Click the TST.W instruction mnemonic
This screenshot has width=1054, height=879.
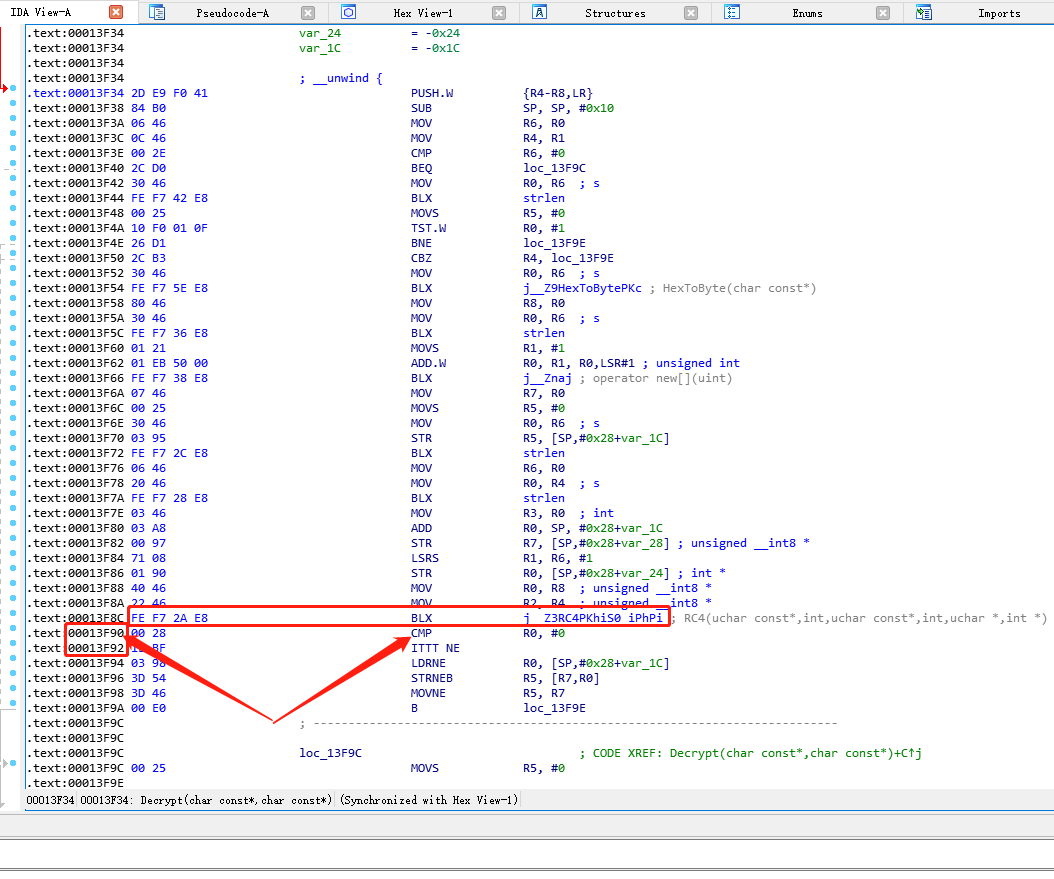pyautogui.click(x=428, y=228)
